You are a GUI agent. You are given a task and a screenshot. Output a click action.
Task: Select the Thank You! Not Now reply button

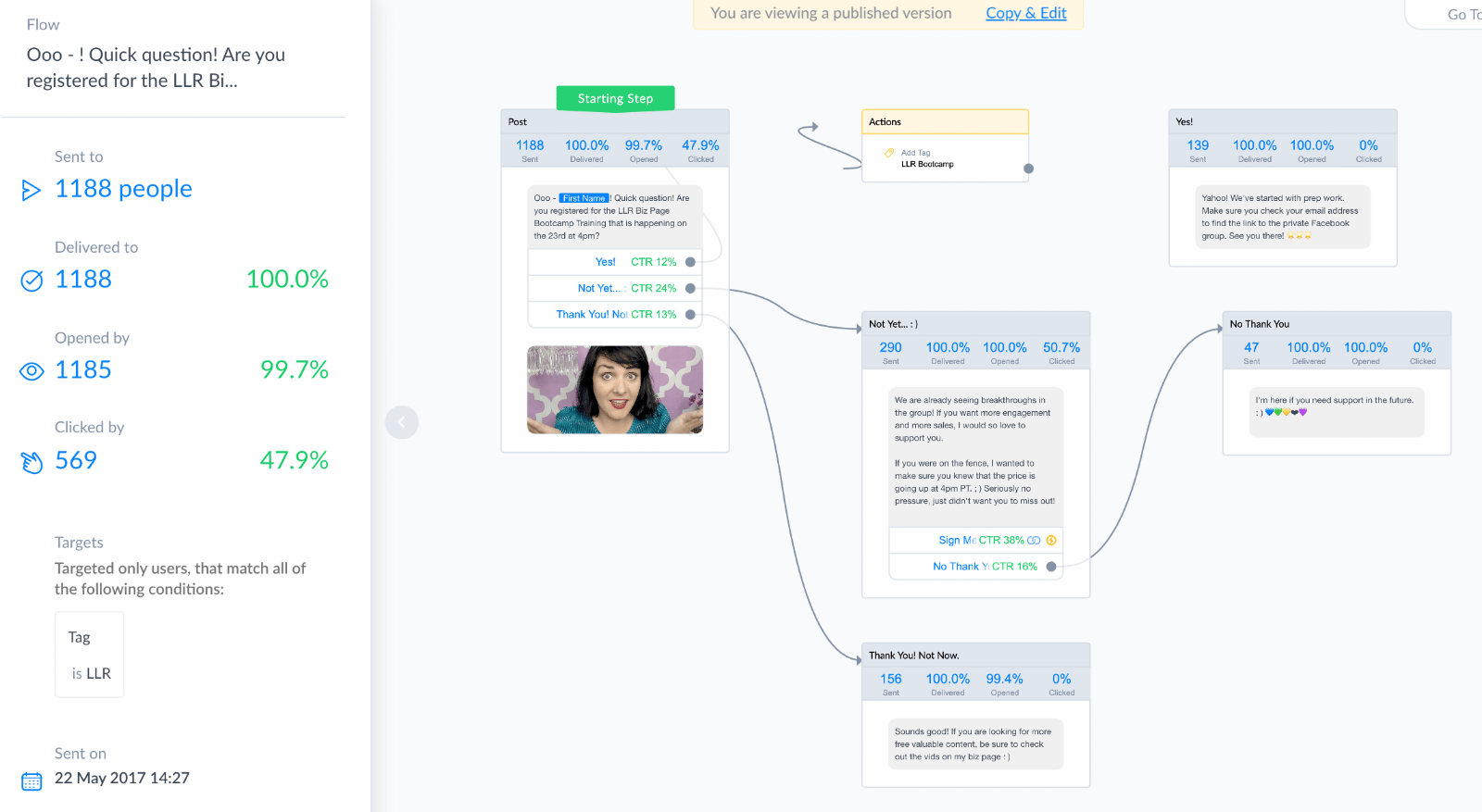click(615, 315)
